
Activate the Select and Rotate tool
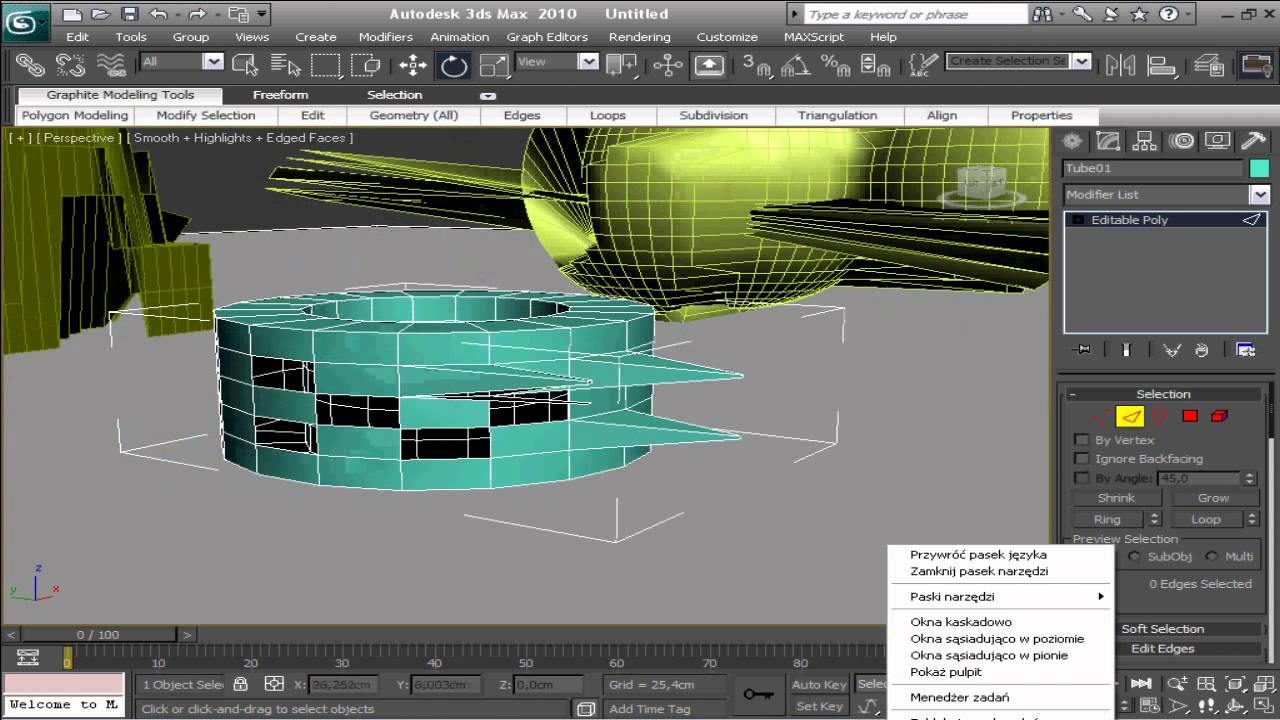tap(454, 66)
